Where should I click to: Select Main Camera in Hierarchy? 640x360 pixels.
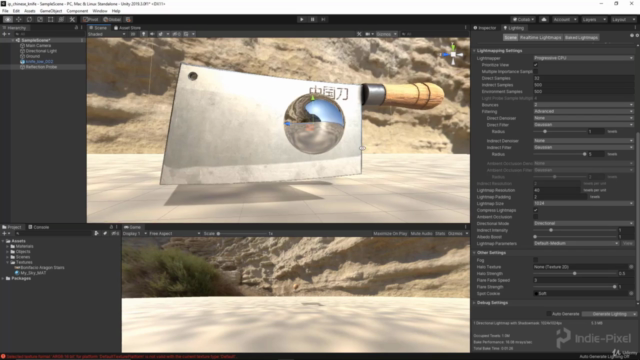[38, 46]
